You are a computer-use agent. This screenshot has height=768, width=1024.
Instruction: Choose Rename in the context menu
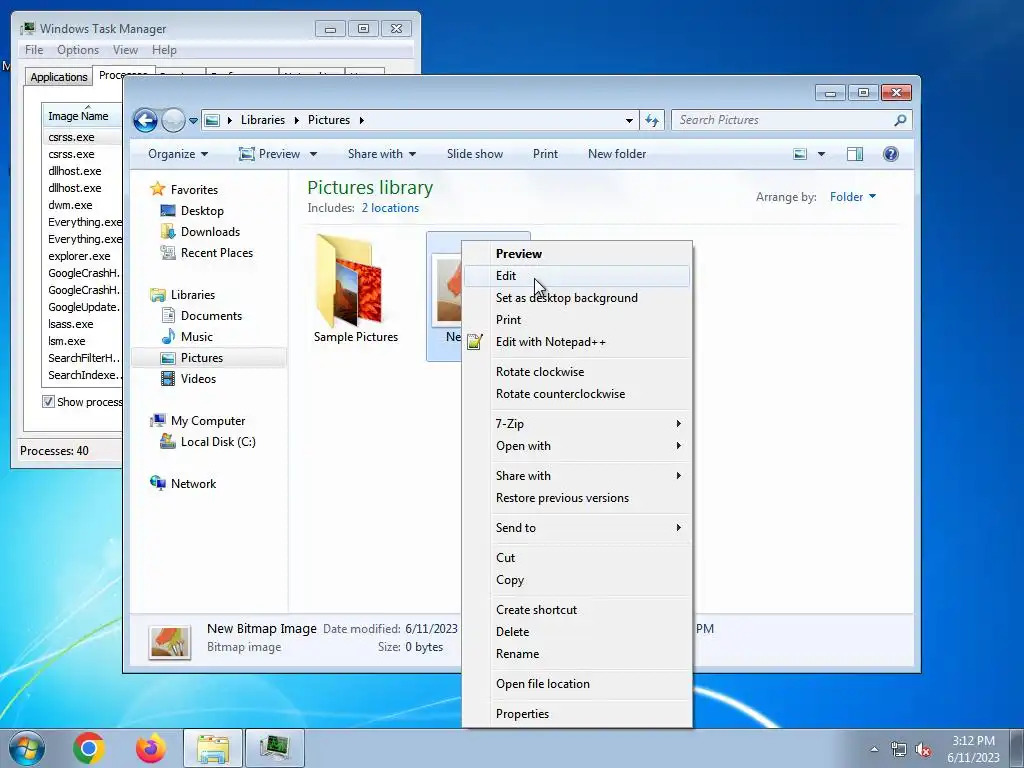[x=577, y=654]
